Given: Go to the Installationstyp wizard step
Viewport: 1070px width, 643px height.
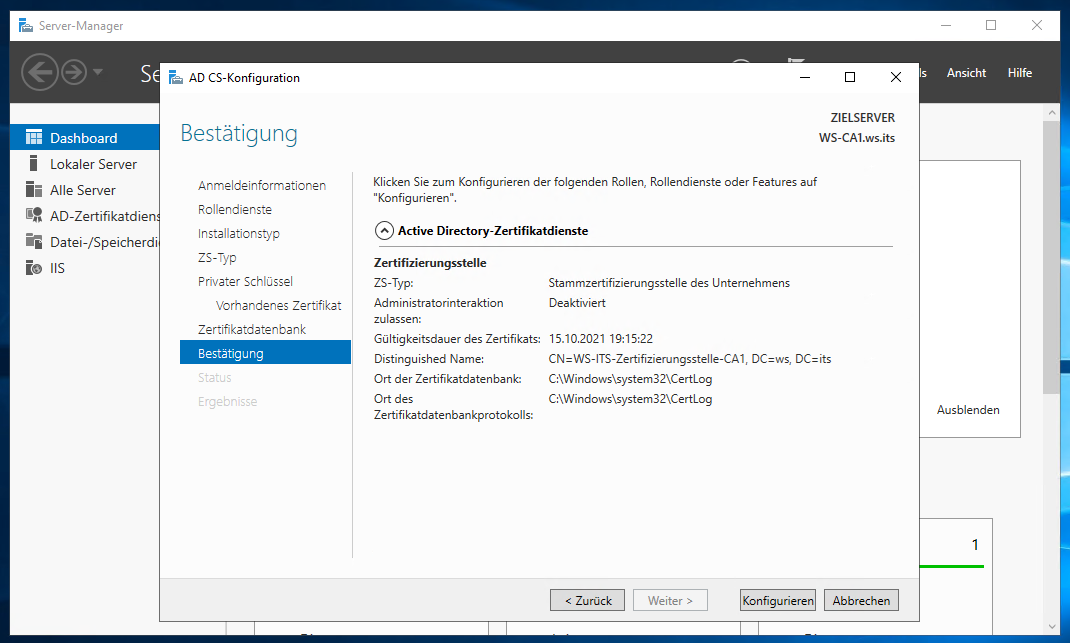Looking at the screenshot, I should click(x=239, y=233).
